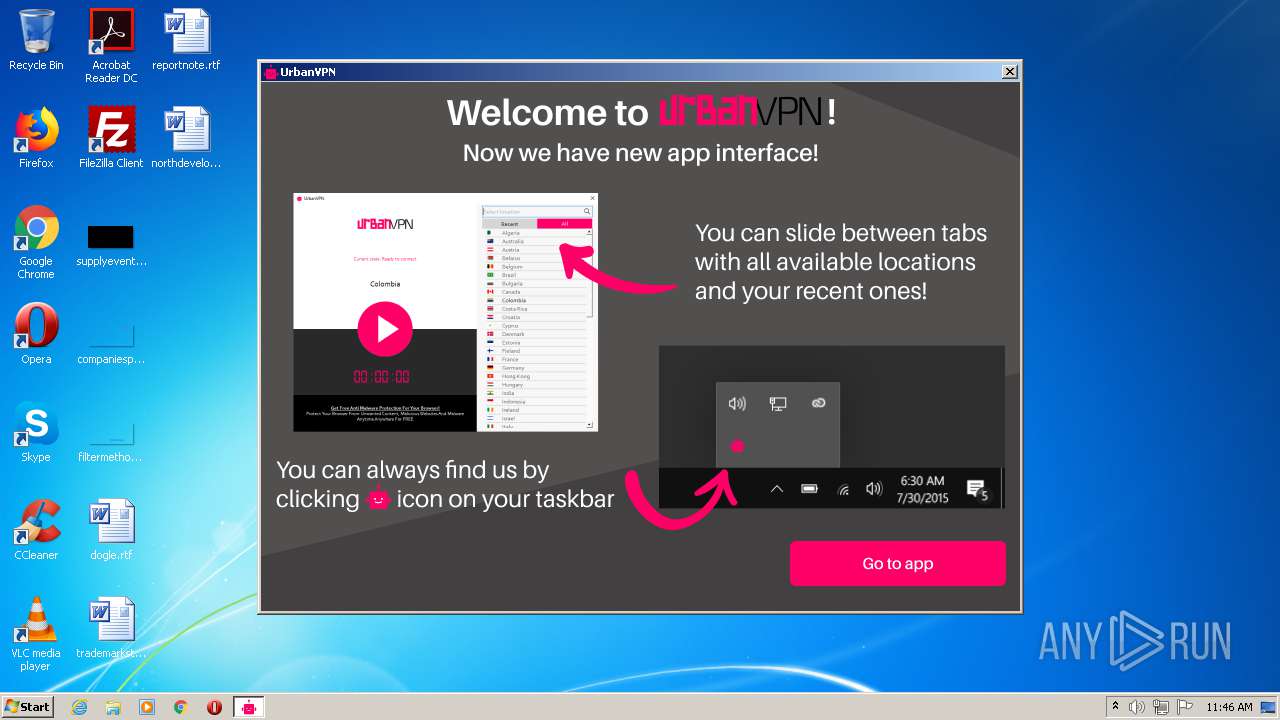
Task: Launch Skype from the desktop
Action: point(36,432)
